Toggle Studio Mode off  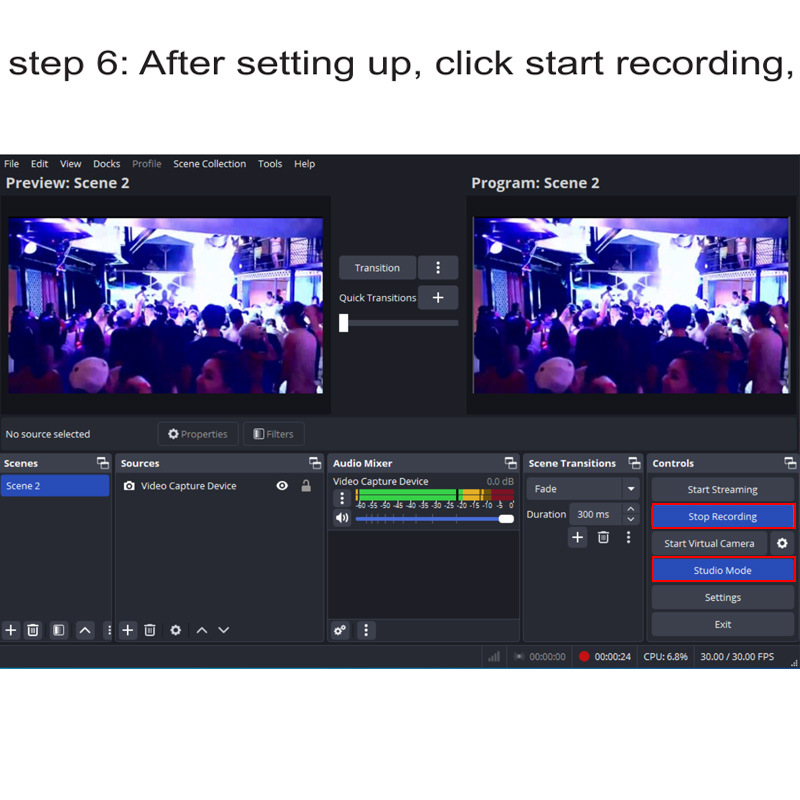pyautogui.click(x=722, y=570)
